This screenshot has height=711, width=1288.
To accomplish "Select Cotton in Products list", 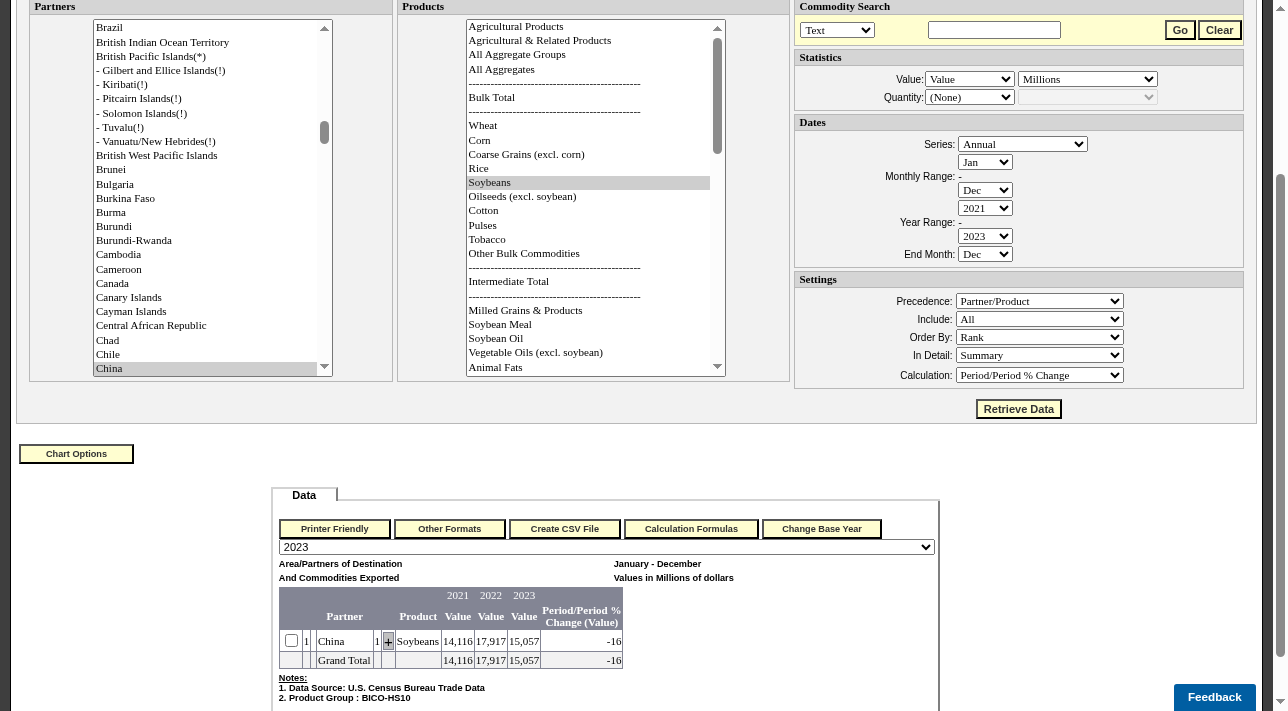I will click(588, 211).
